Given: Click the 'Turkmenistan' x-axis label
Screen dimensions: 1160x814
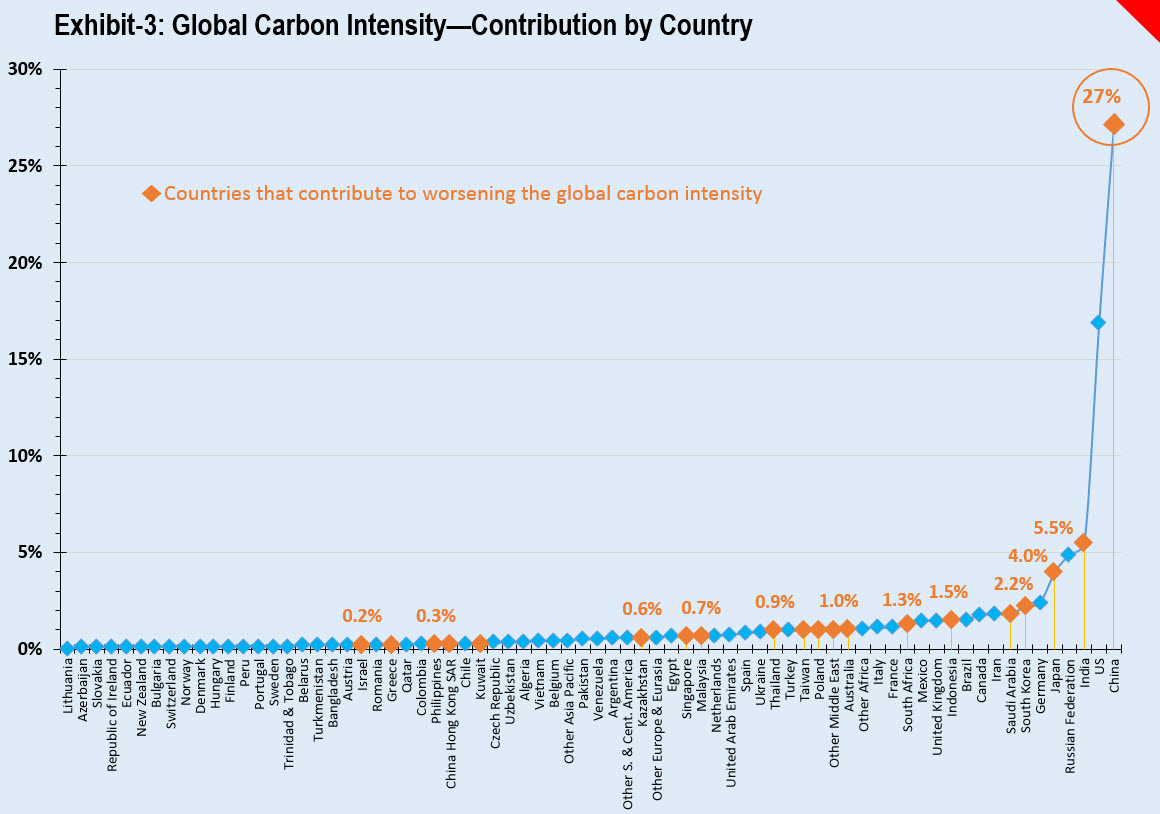Looking at the screenshot, I should click(x=318, y=699).
